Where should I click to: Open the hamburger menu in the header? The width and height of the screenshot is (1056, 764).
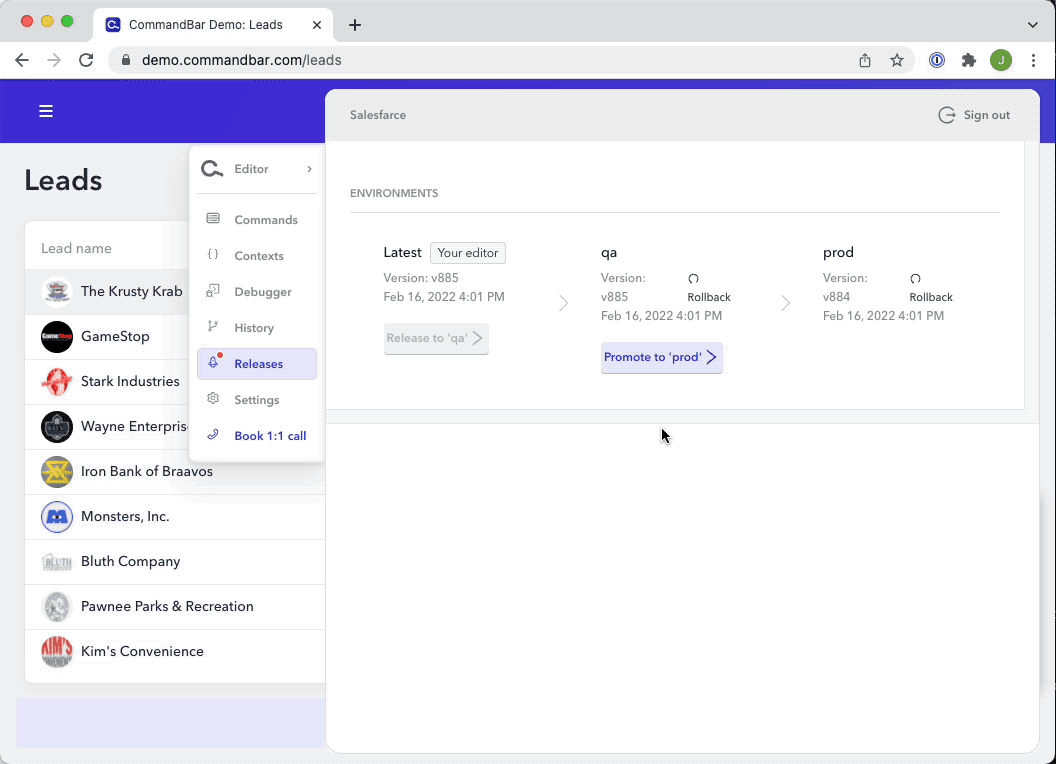click(46, 111)
